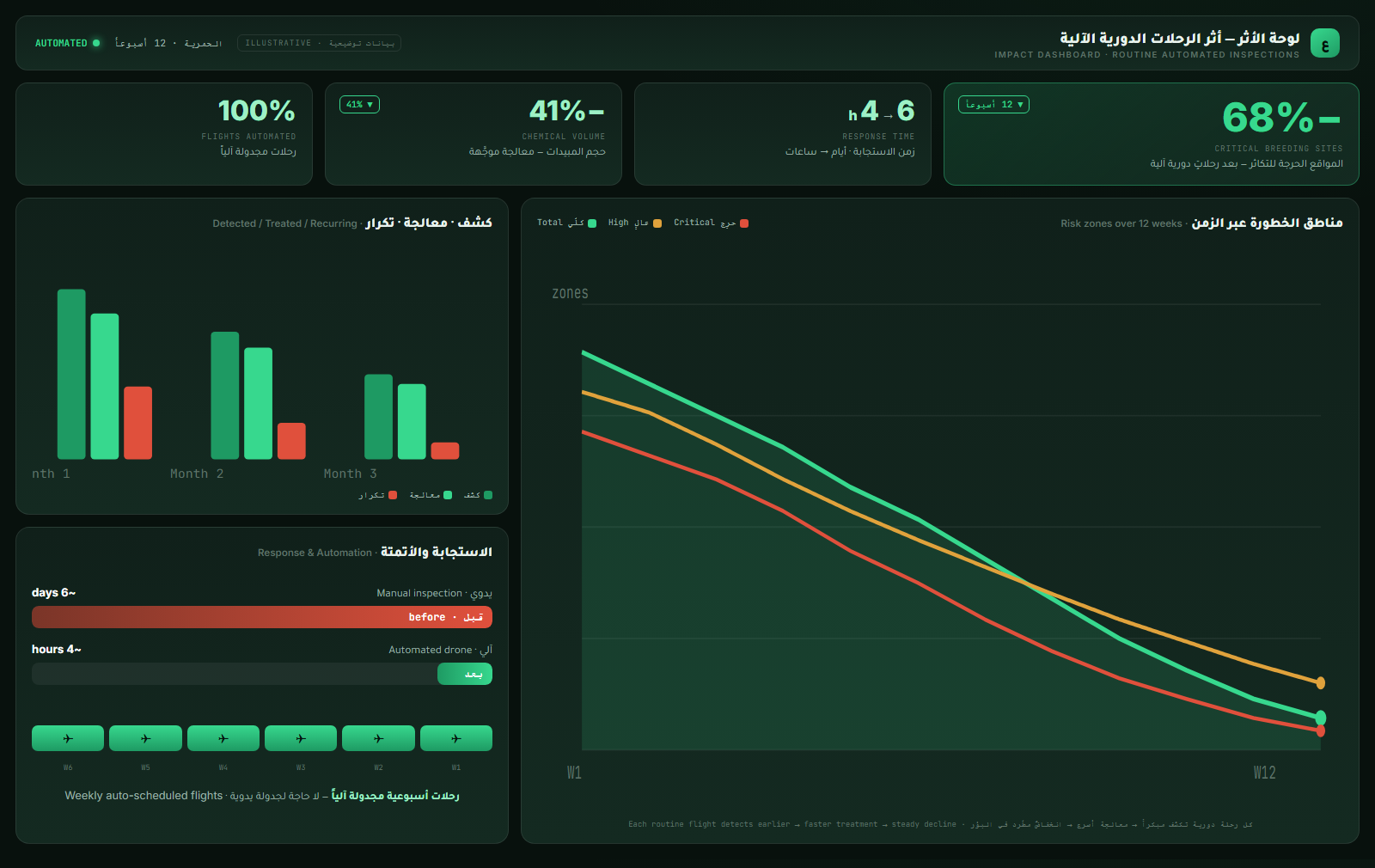Click the 'FLIGHTS AUTOMATED' label
The image size is (1375, 868).
[248, 137]
